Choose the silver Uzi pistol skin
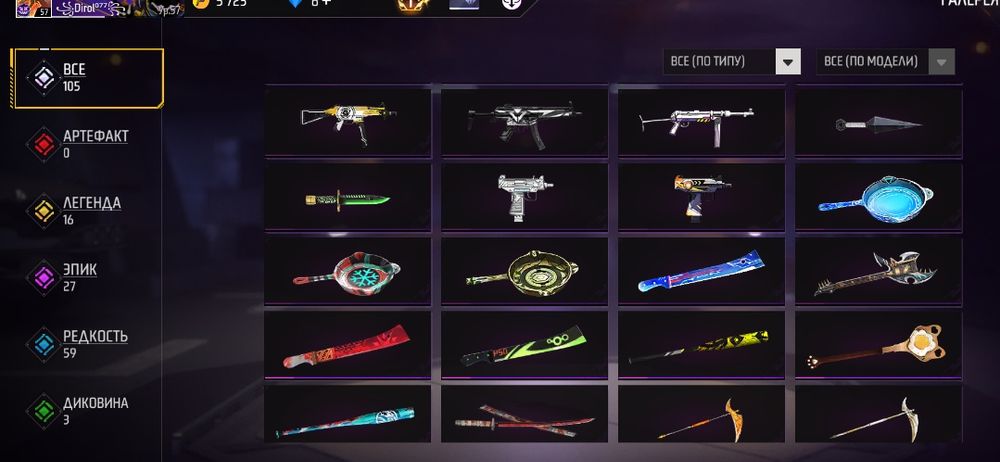The image size is (1000, 462). pos(524,197)
